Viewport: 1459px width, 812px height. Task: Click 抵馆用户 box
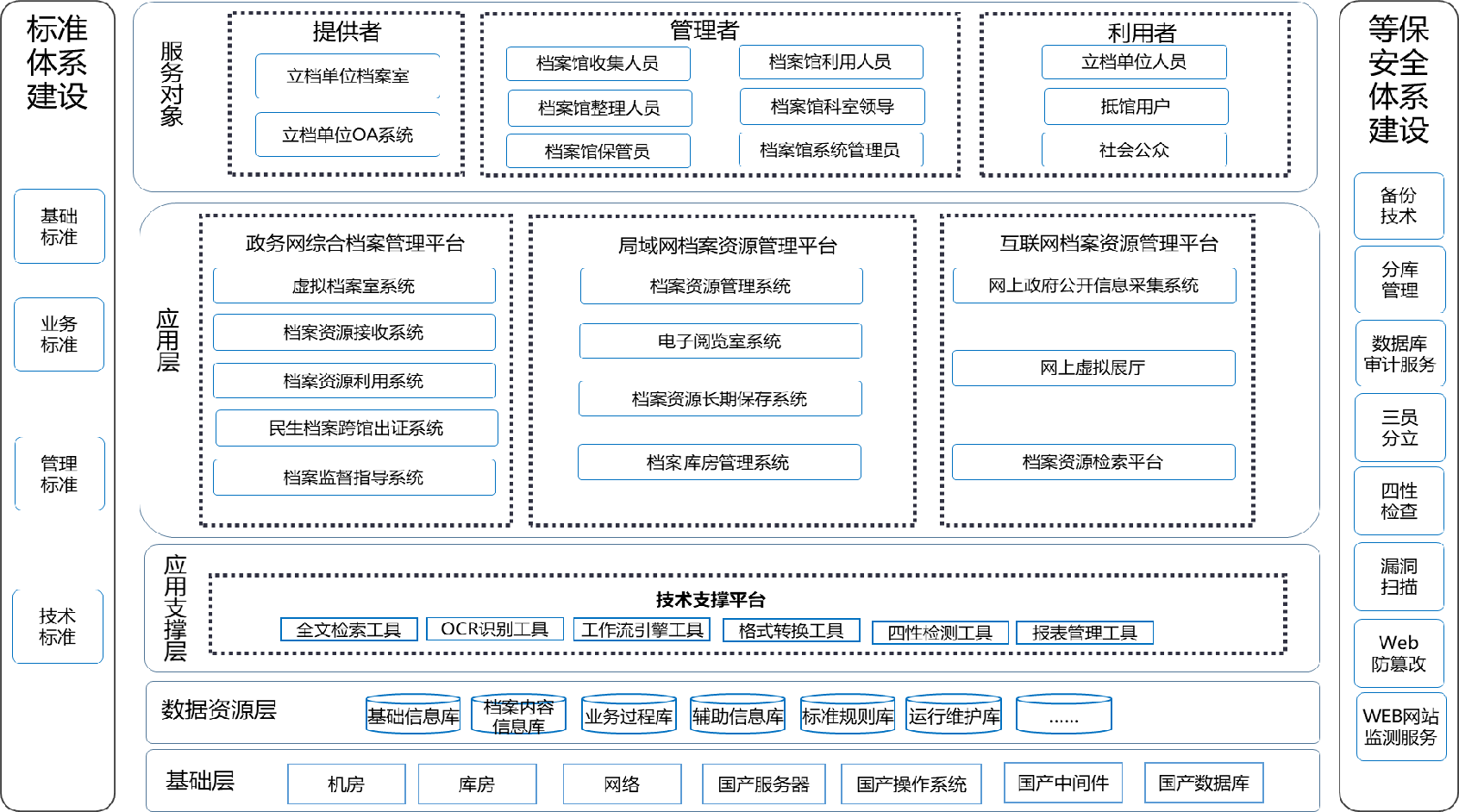click(x=1137, y=107)
